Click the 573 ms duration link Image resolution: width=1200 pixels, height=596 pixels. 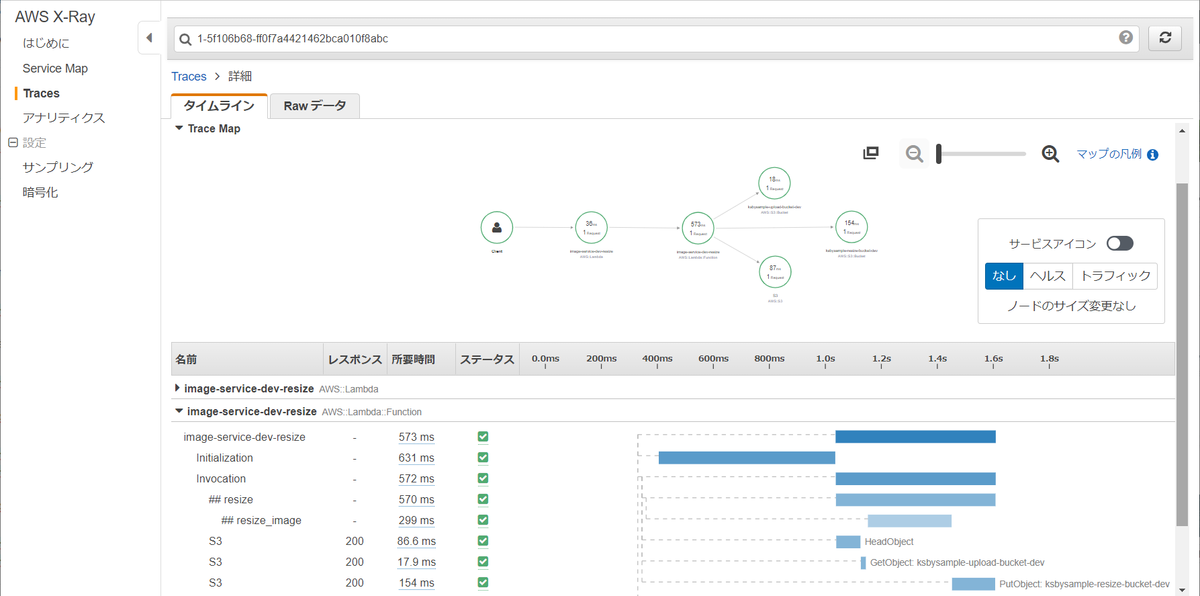click(x=416, y=437)
